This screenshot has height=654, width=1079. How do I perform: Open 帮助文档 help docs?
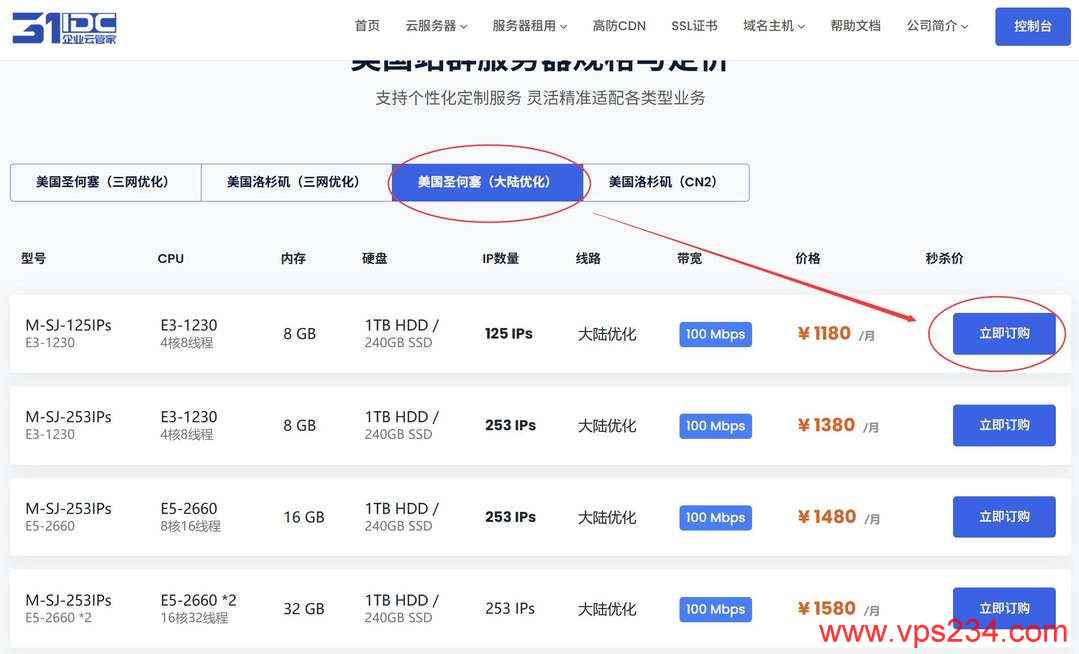(x=855, y=26)
